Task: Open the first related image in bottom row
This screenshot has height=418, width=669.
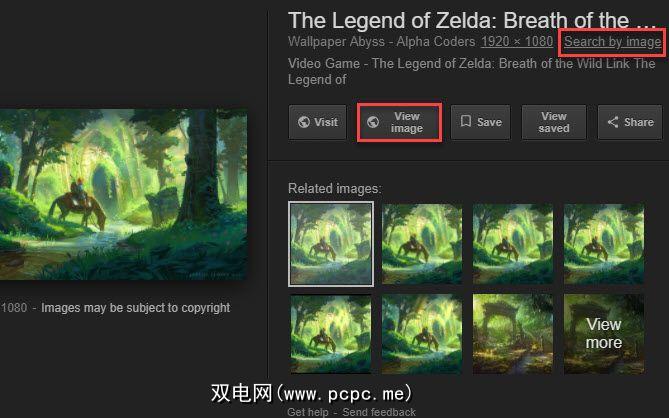Action: coord(331,334)
